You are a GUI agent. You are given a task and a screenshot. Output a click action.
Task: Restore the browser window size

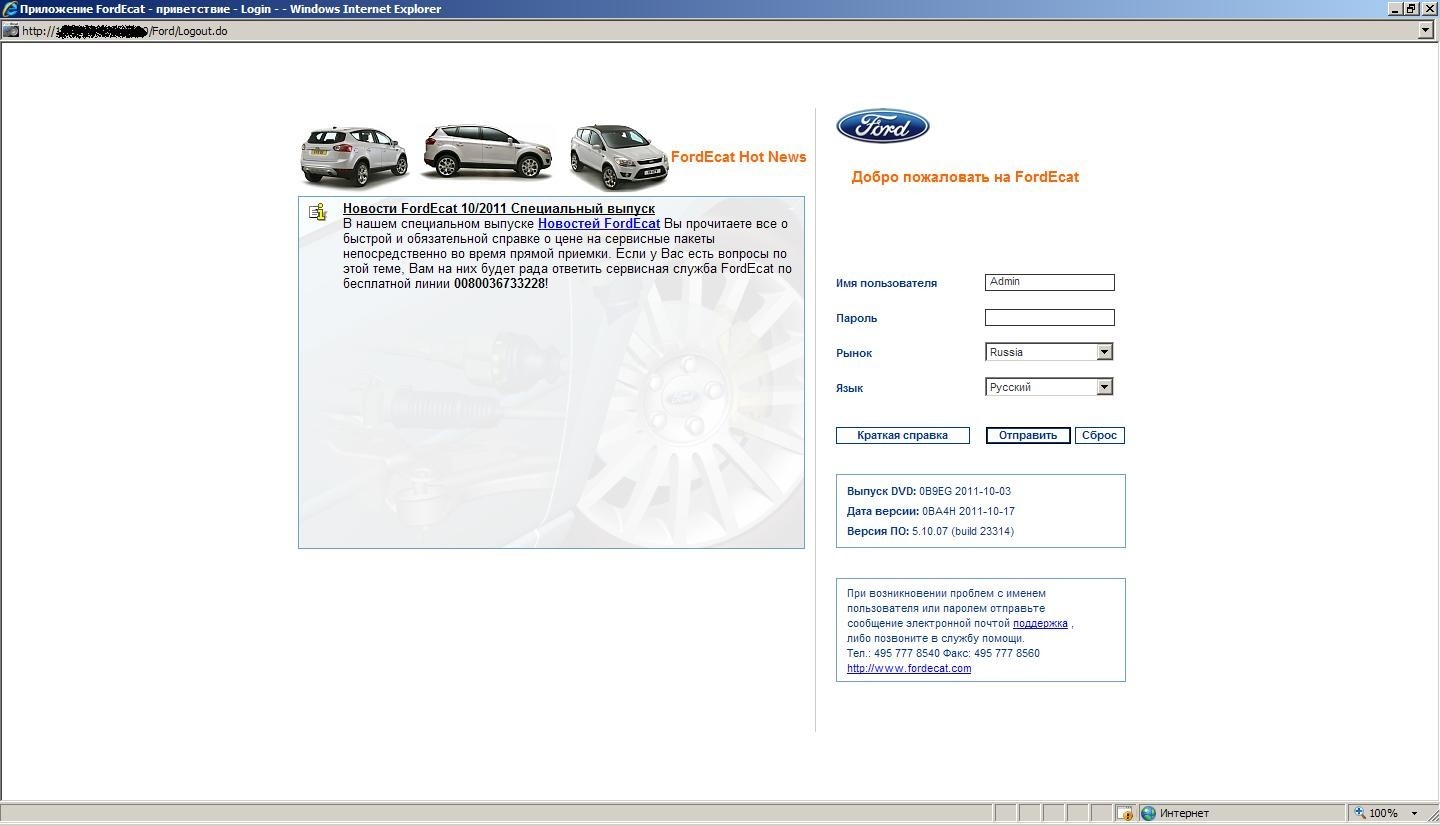[x=1411, y=8]
